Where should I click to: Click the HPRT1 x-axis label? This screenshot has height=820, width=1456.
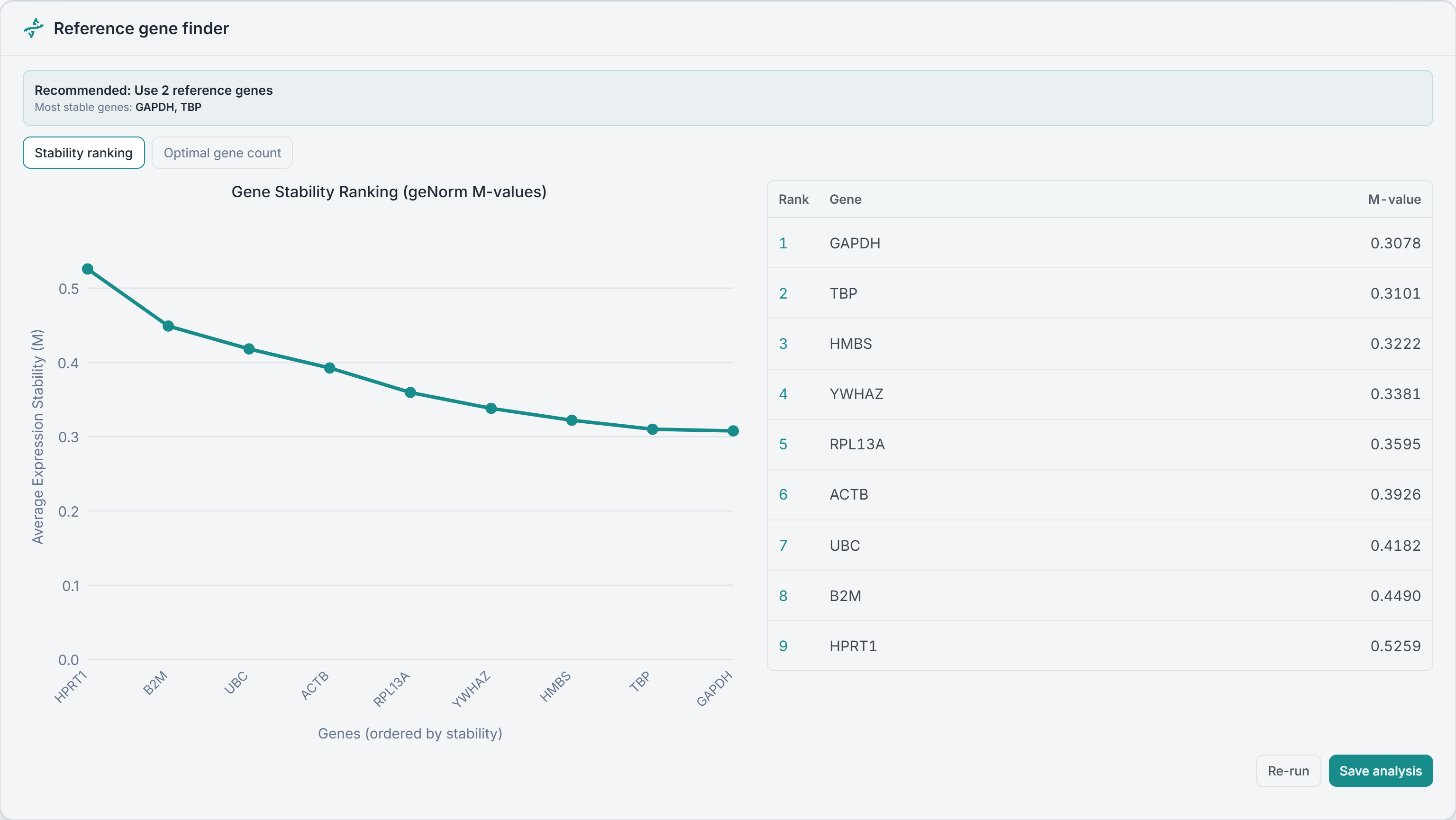point(71,687)
